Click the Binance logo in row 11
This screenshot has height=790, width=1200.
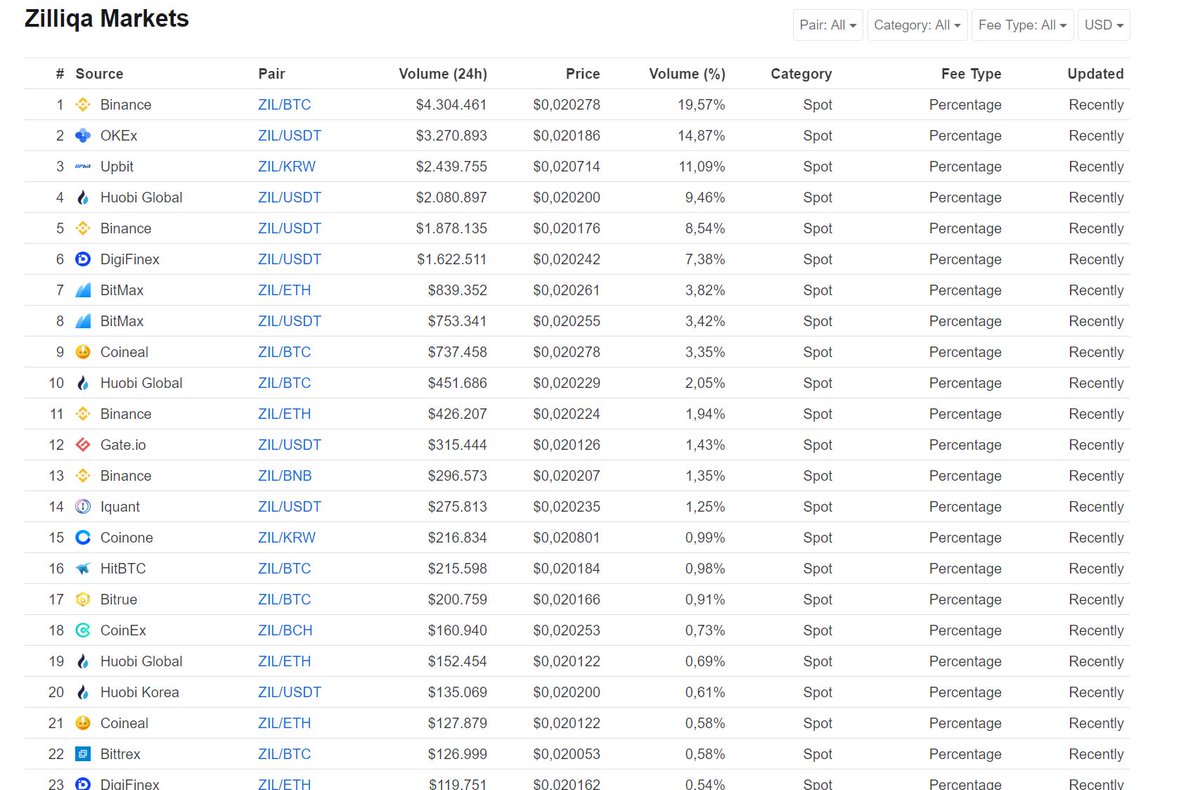point(83,415)
